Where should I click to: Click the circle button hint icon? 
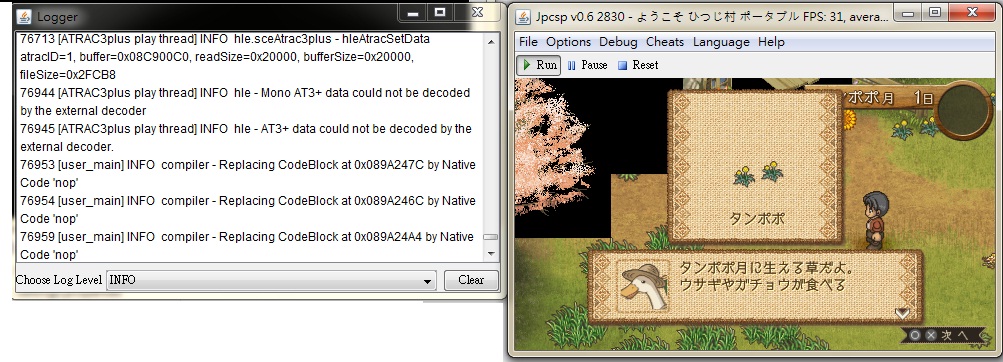pos(915,335)
